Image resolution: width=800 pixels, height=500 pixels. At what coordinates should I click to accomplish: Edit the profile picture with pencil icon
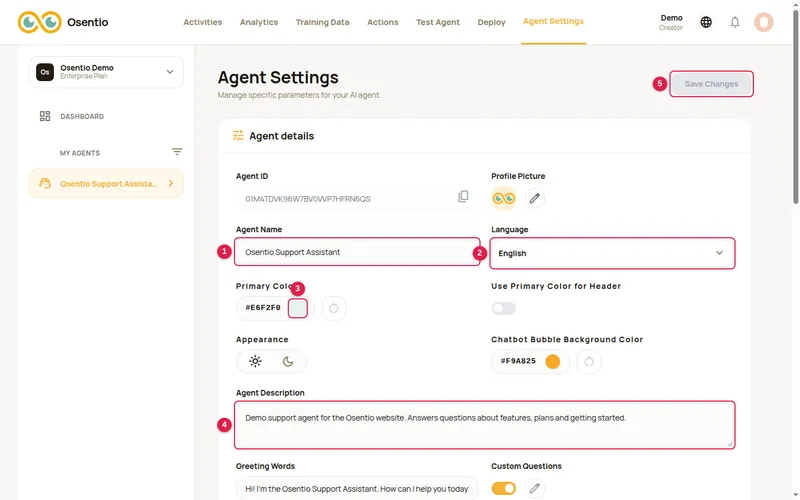coord(534,198)
